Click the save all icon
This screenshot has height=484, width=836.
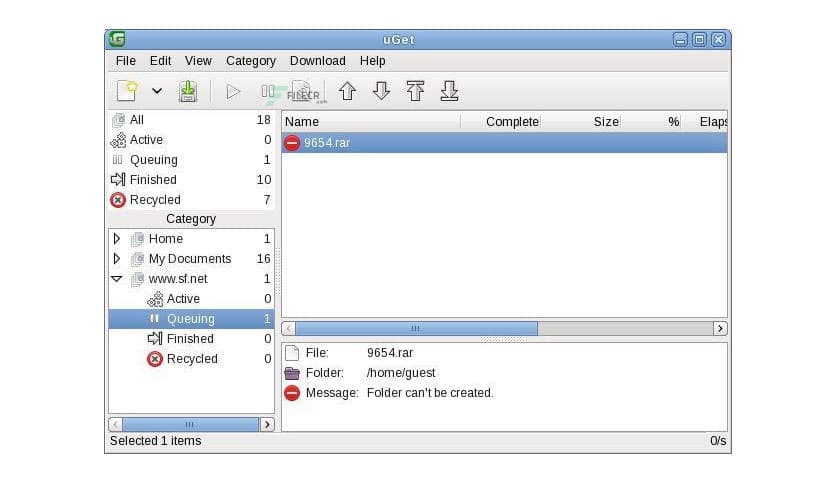point(188,91)
